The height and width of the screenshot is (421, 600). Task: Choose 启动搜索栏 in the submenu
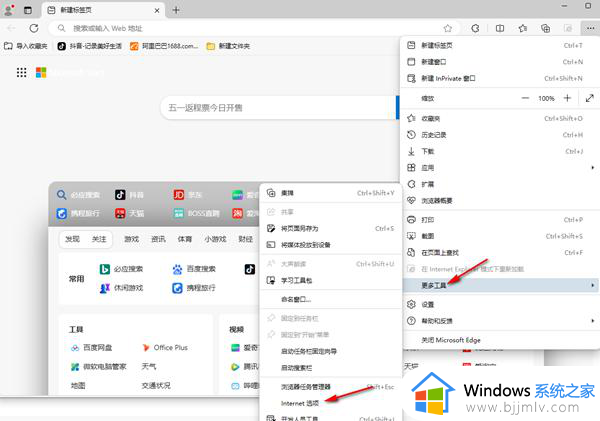point(331,368)
